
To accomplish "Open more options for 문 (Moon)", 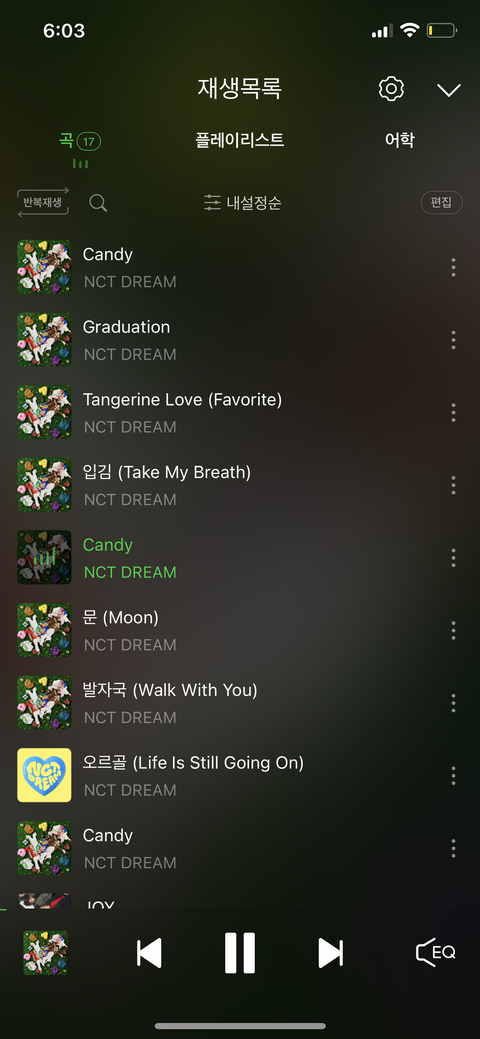I will coord(453,630).
